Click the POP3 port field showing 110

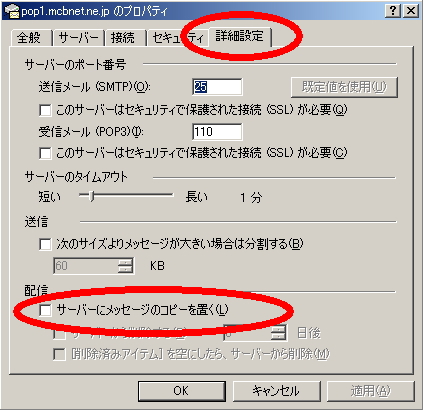217,132
